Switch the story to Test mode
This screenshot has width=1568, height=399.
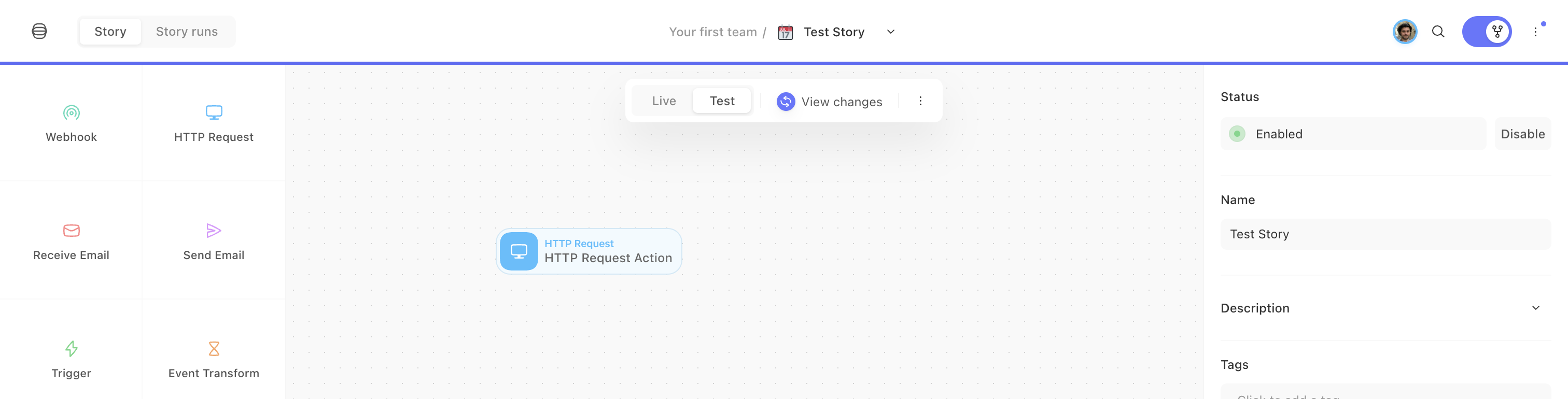click(722, 101)
